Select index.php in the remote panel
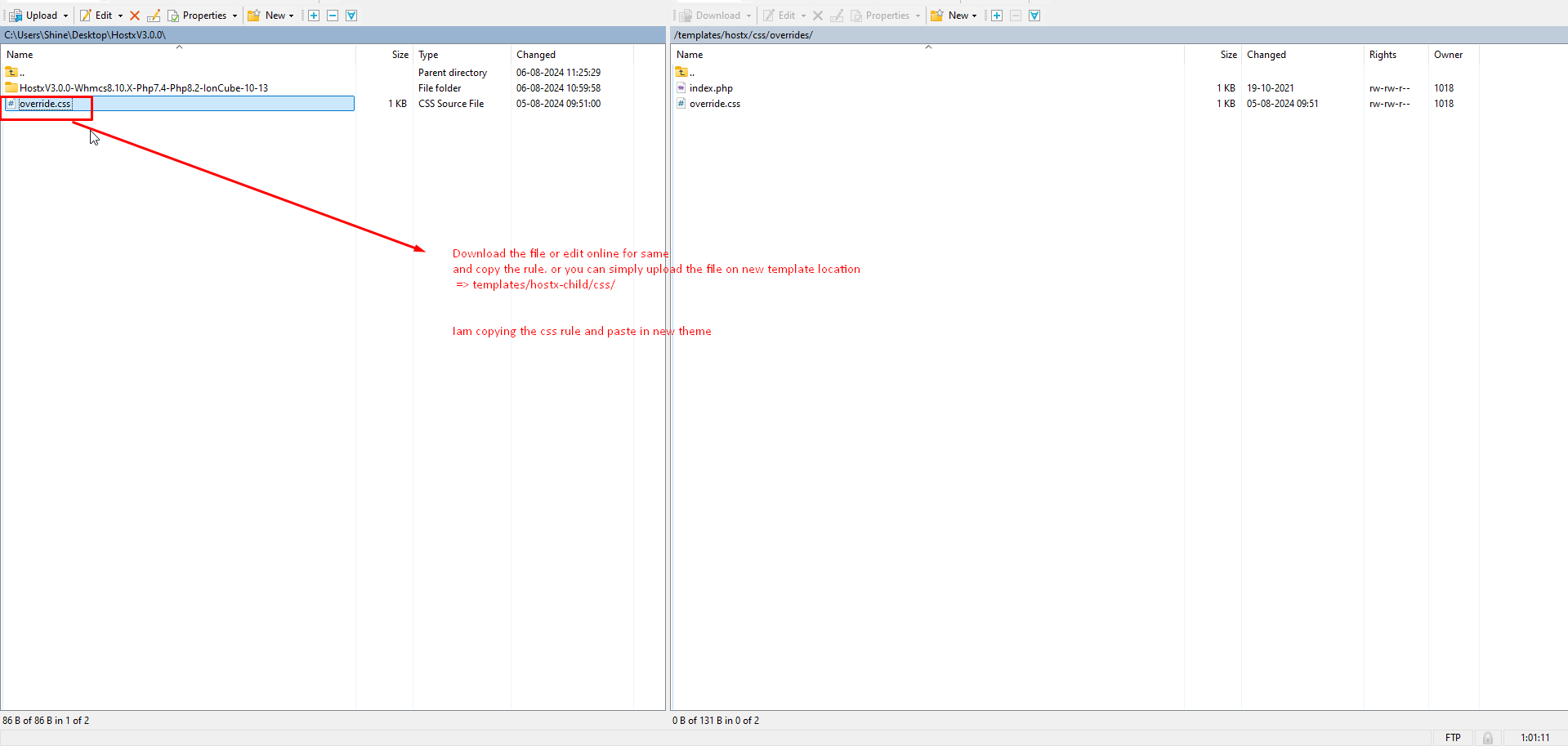This screenshot has height=746, width=1568. [711, 88]
